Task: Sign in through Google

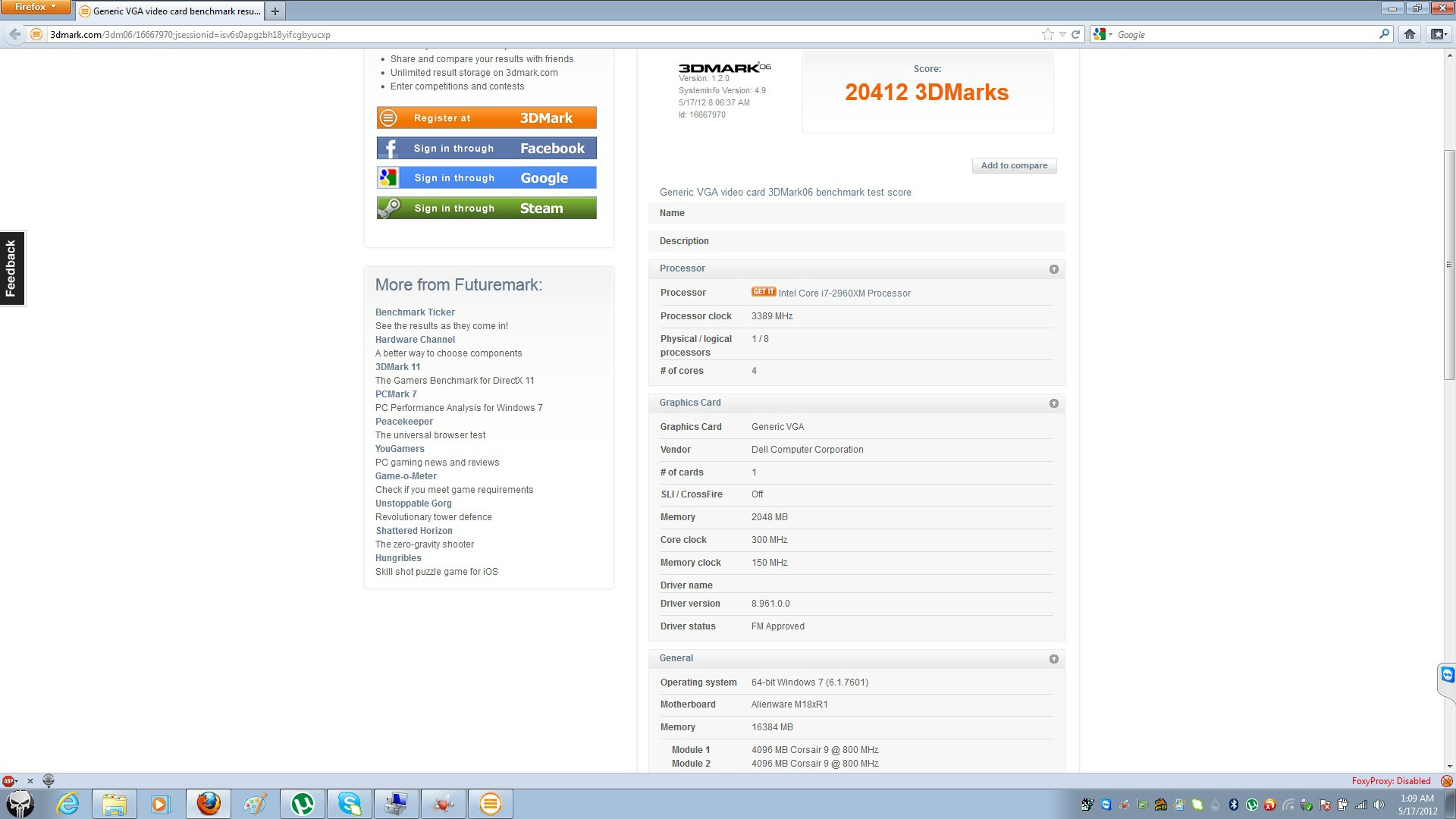Action: pos(486,177)
